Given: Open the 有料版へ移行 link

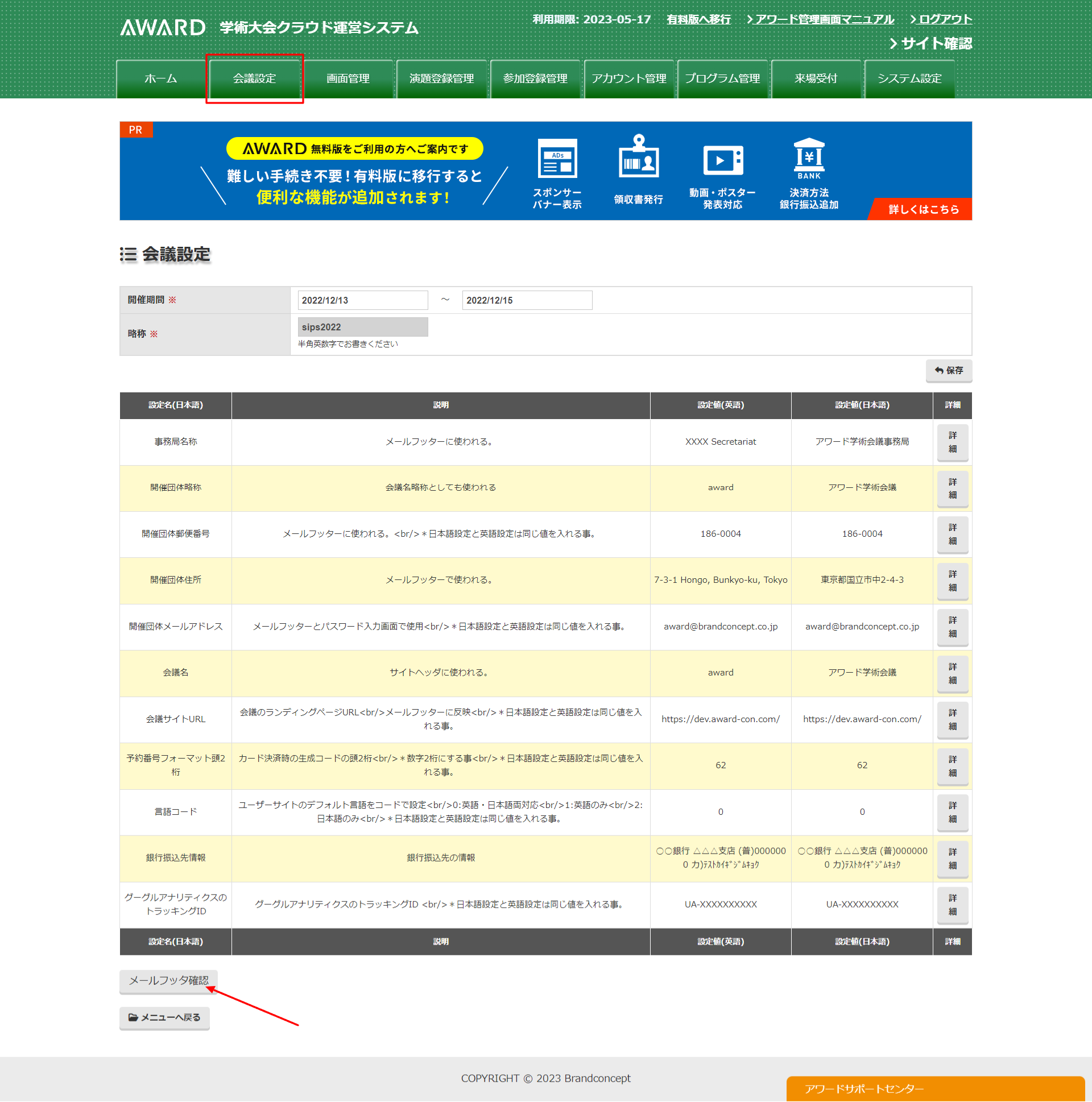Looking at the screenshot, I should click(698, 19).
